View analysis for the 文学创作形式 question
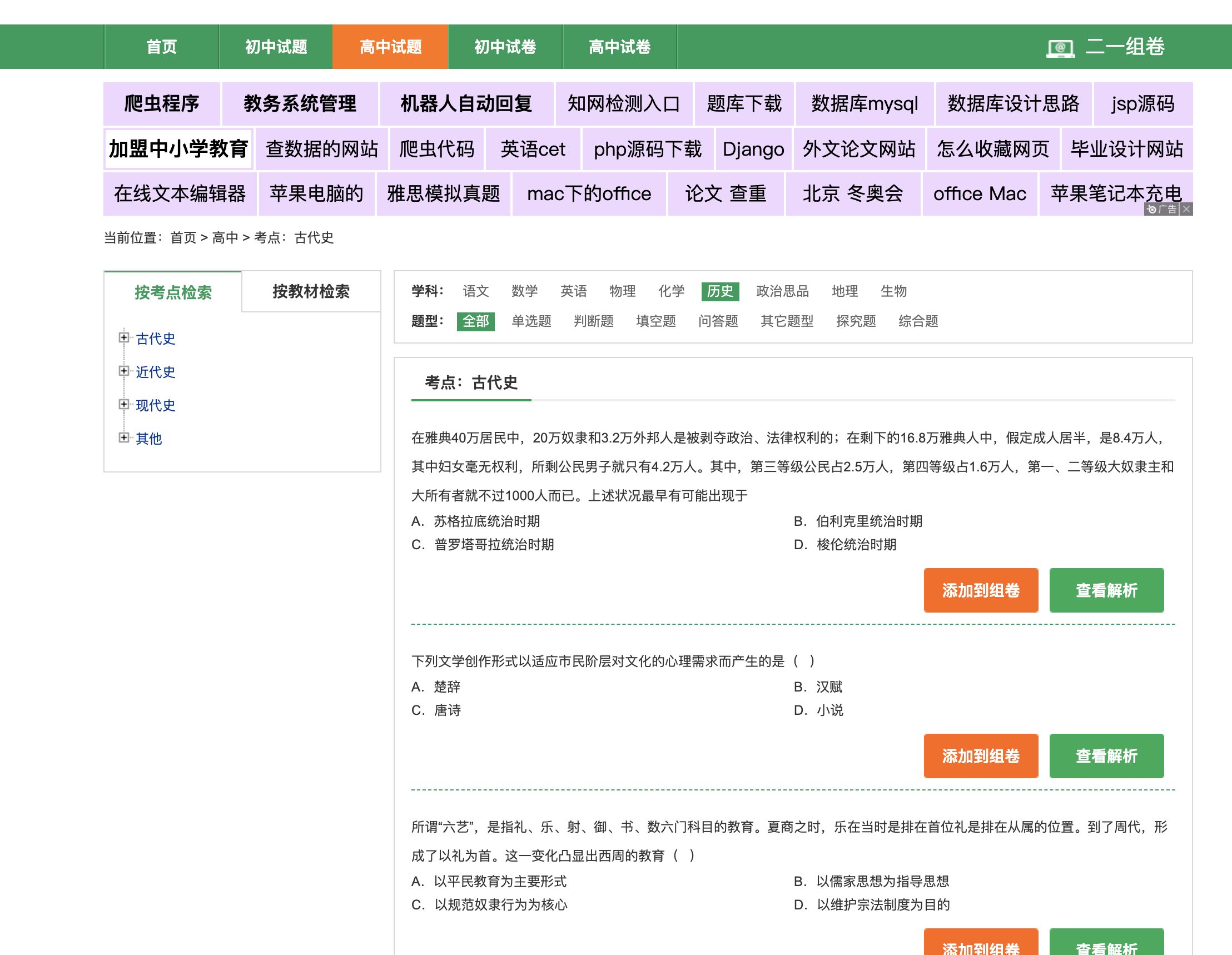The image size is (1232, 955). 1106,755
